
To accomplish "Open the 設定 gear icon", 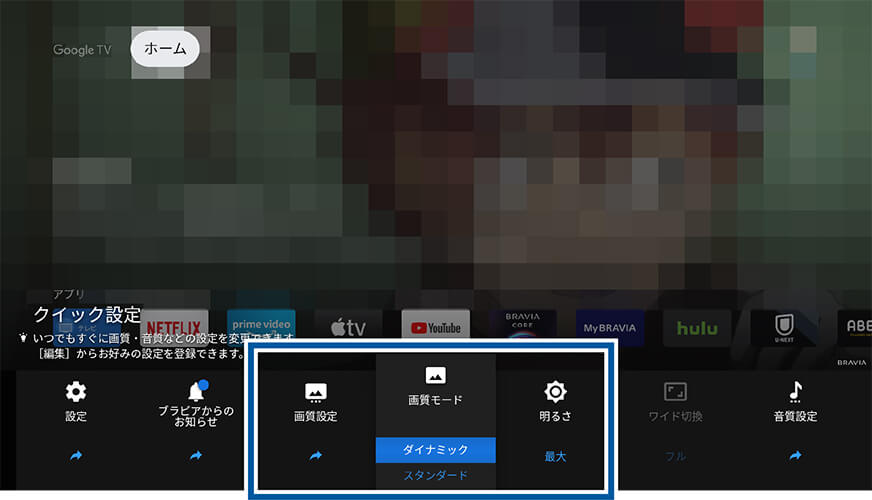I will tap(76, 392).
